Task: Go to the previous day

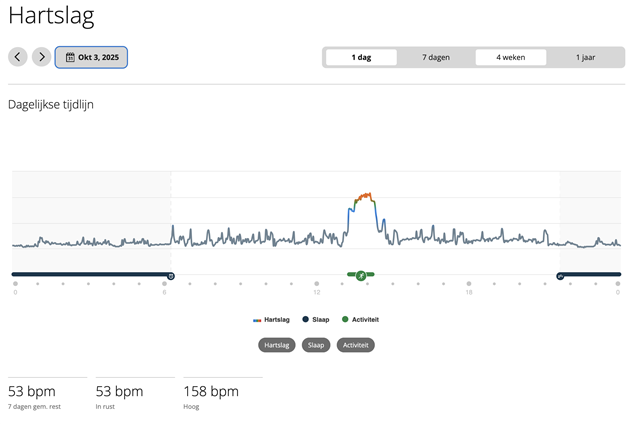Action: 18,57
